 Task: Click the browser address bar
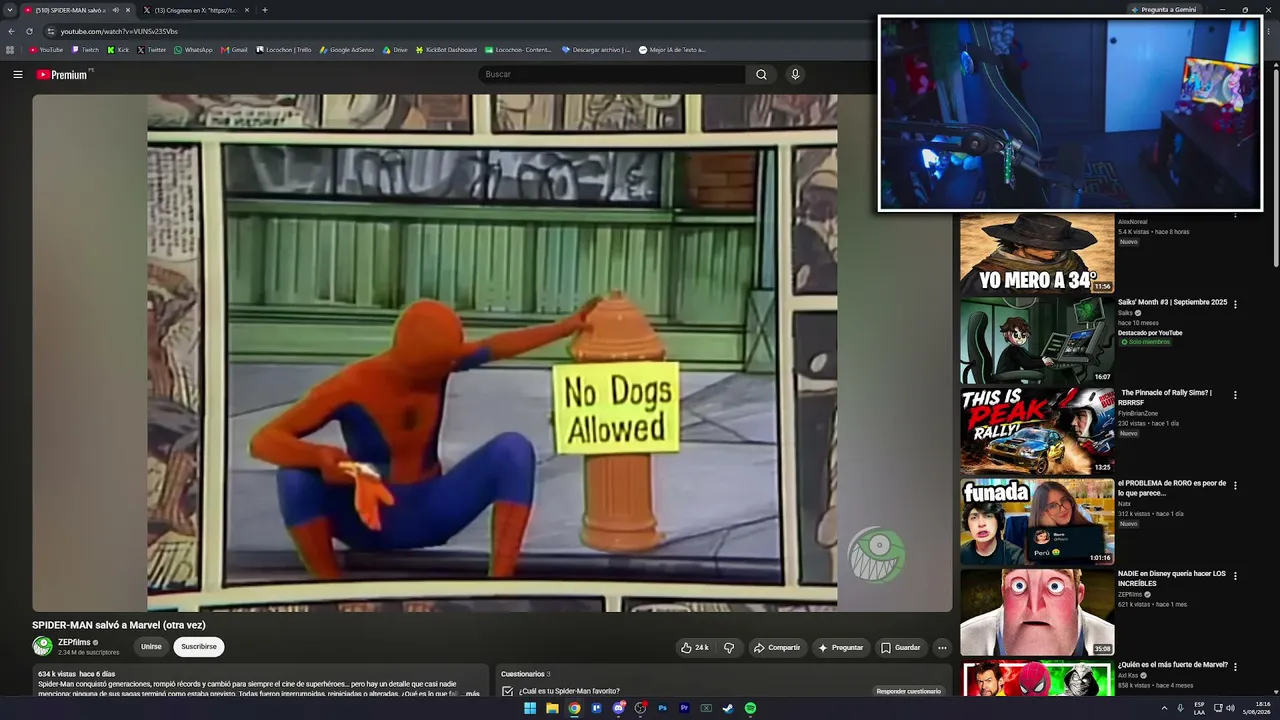[x=460, y=31]
